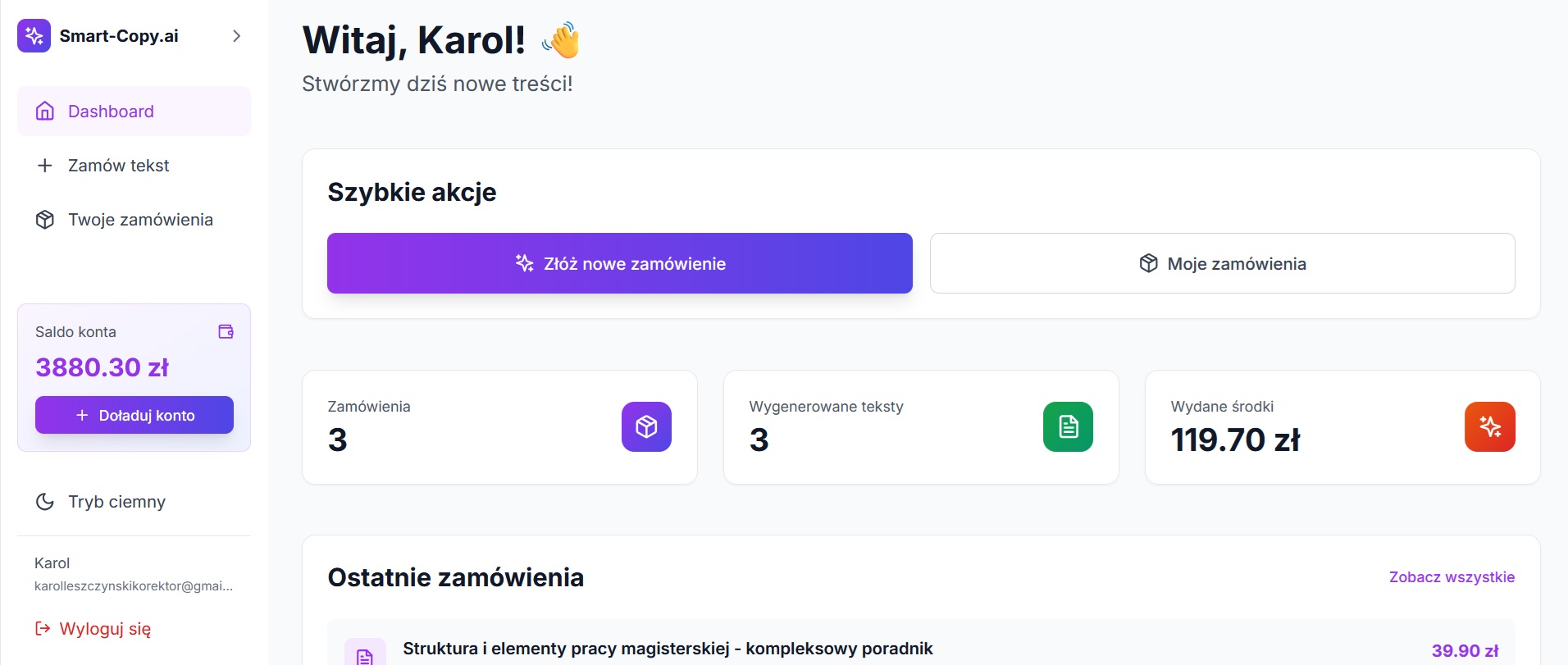Open Moje zamówienia quick action
The width and height of the screenshot is (1568, 665).
[1222, 263]
